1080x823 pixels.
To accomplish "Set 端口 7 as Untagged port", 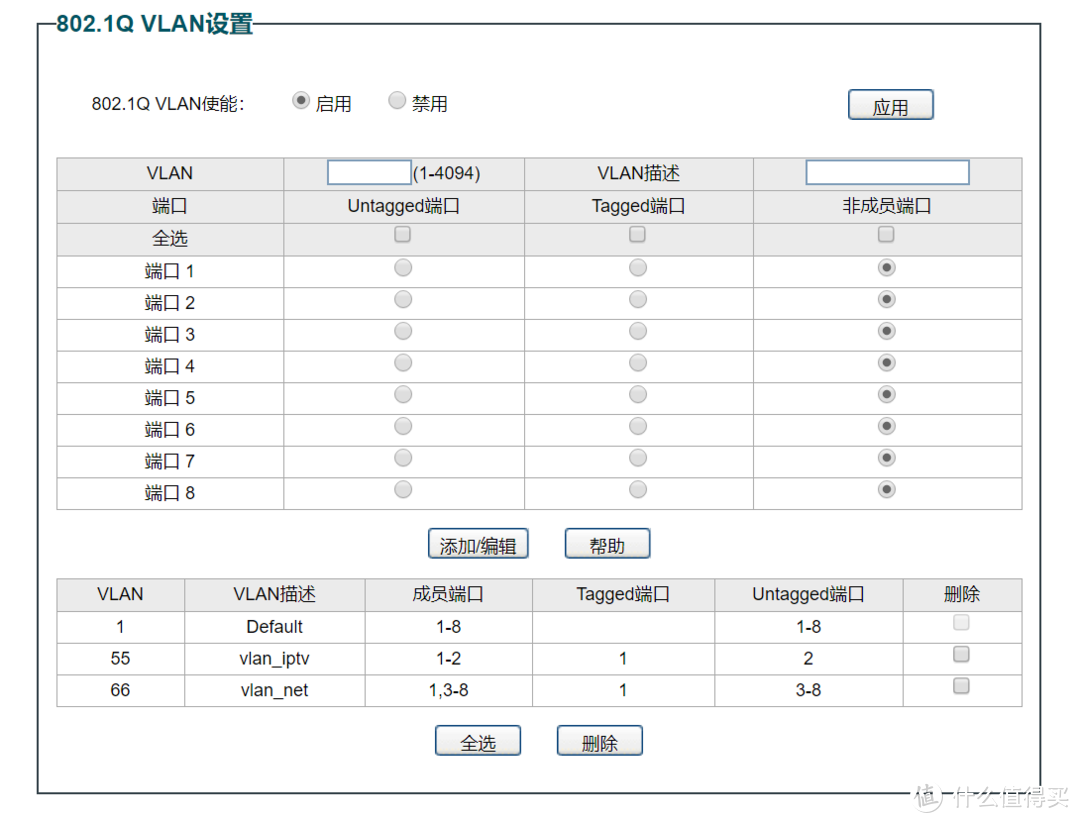I will 403,458.
